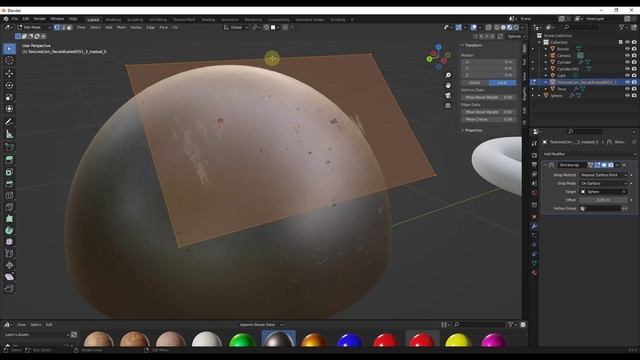Viewport: 640px width, 360px height.
Task: Enable edge select mode
Action: (63, 27)
